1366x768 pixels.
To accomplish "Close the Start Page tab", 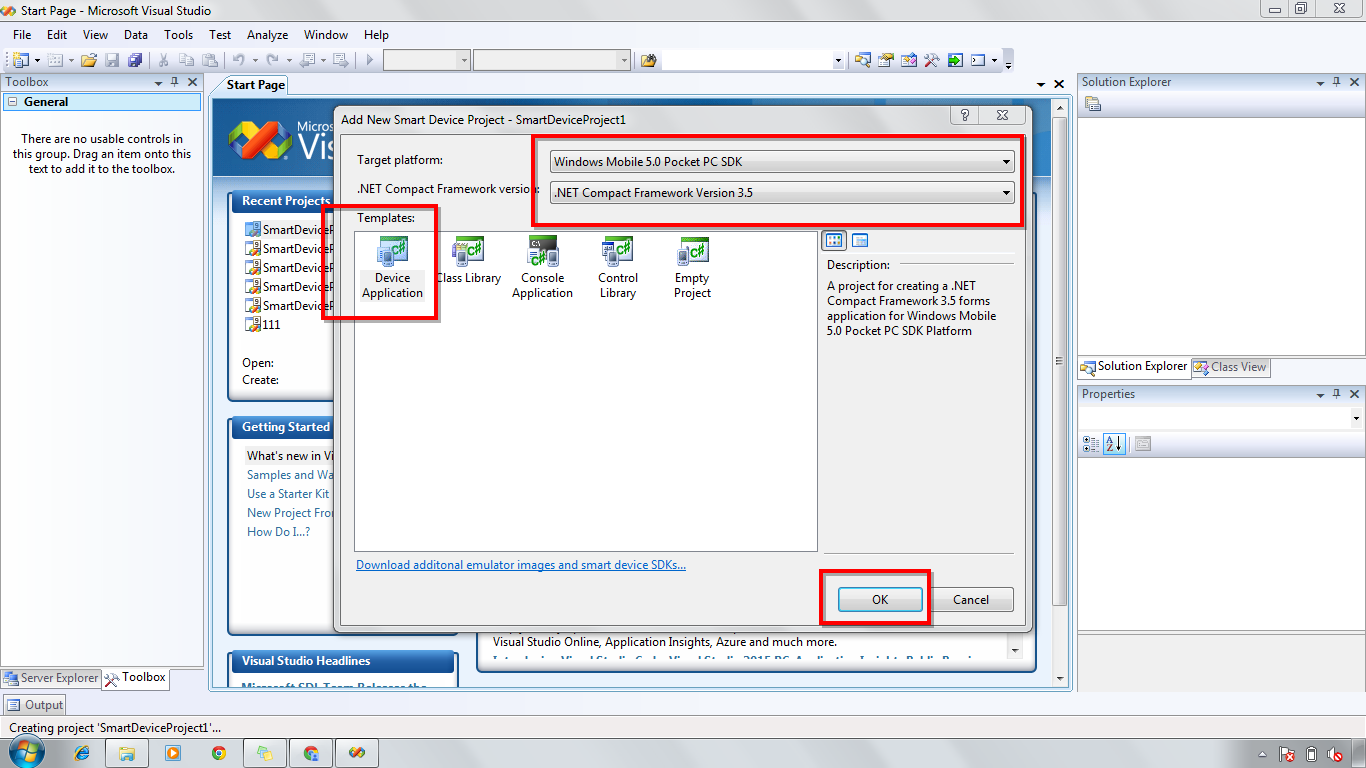I will (1058, 86).
